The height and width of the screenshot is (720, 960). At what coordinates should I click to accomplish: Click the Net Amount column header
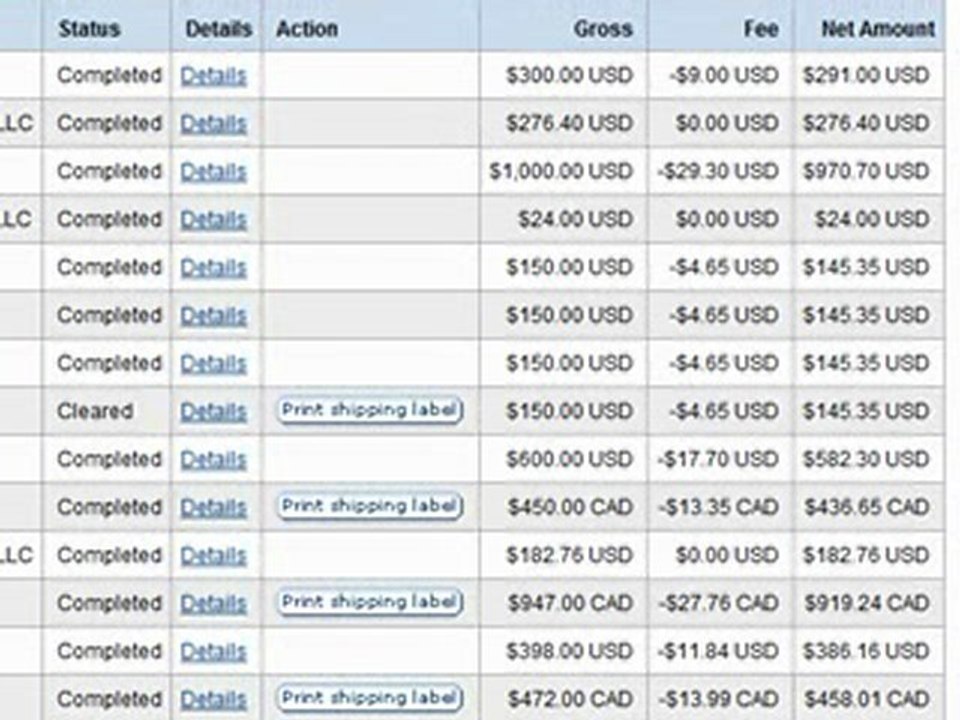coord(877,29)
